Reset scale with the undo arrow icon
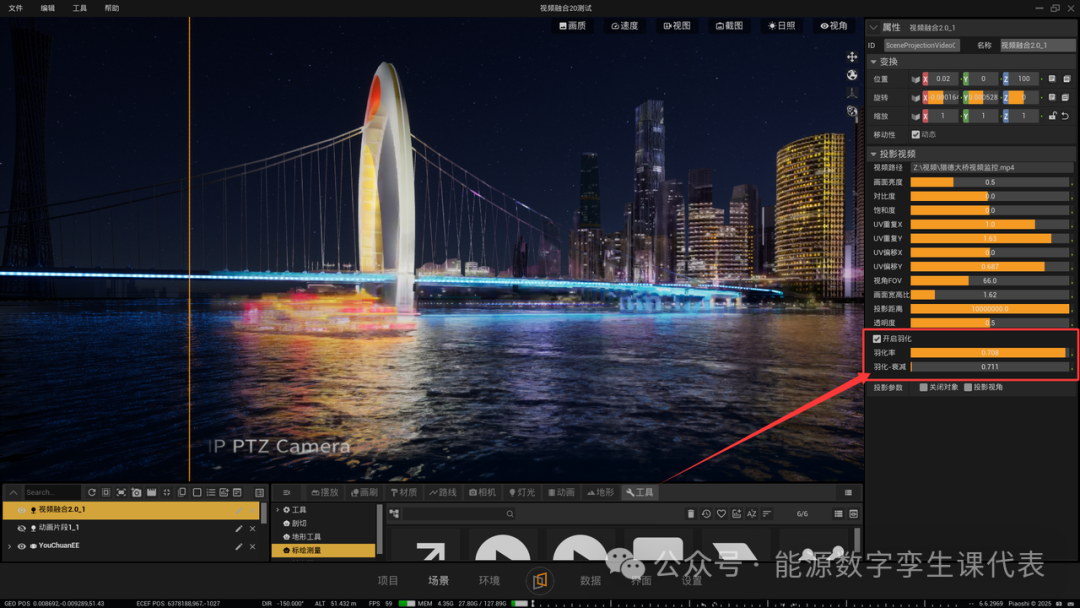The height and width of the screenshot is (608, 1080). point(1066,116)
